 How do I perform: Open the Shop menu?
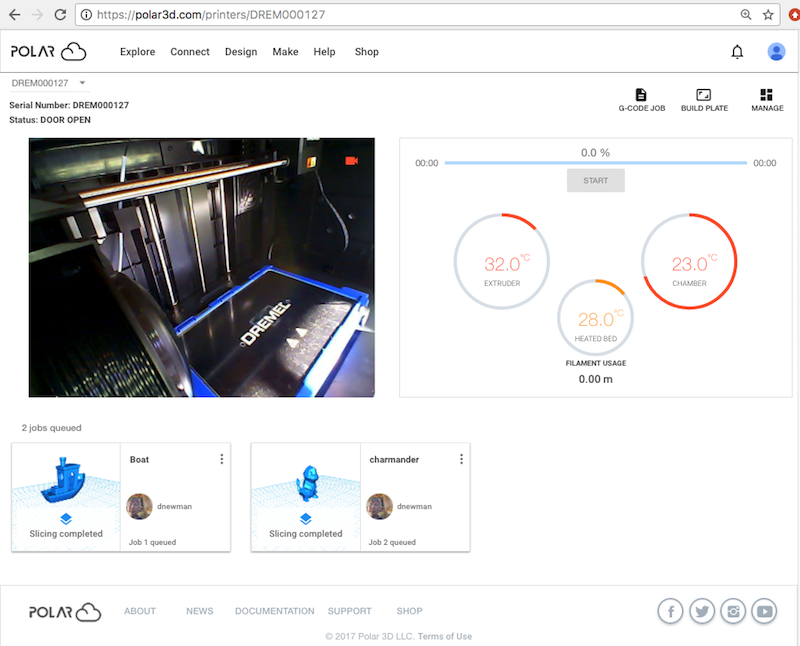pos(366,52)
